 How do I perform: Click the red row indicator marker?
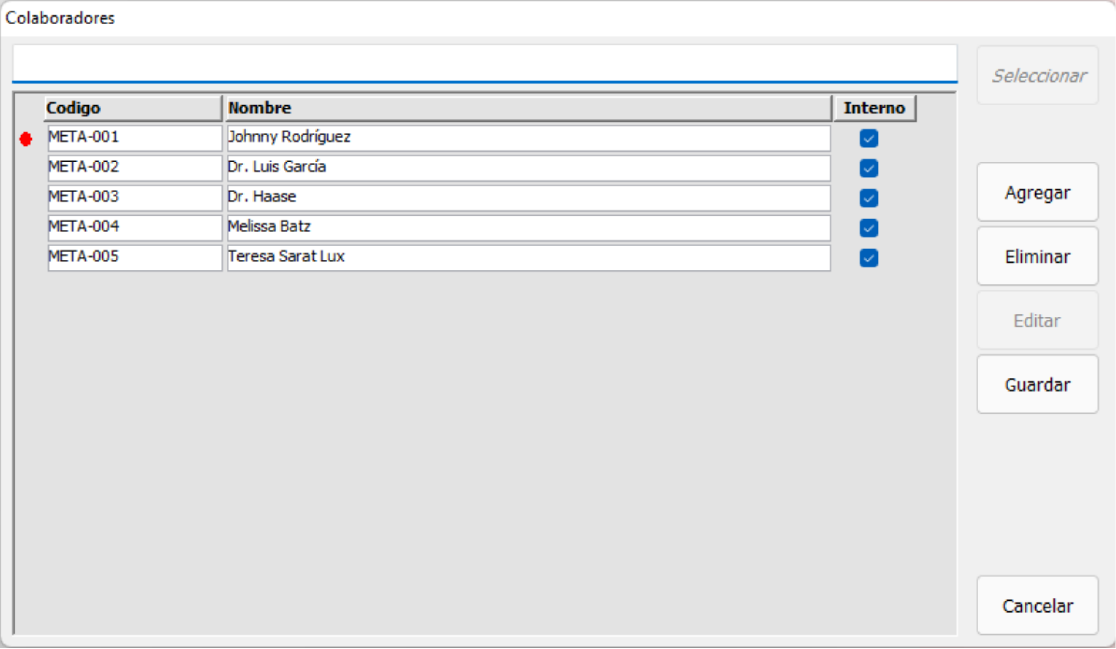coord(26,139)
